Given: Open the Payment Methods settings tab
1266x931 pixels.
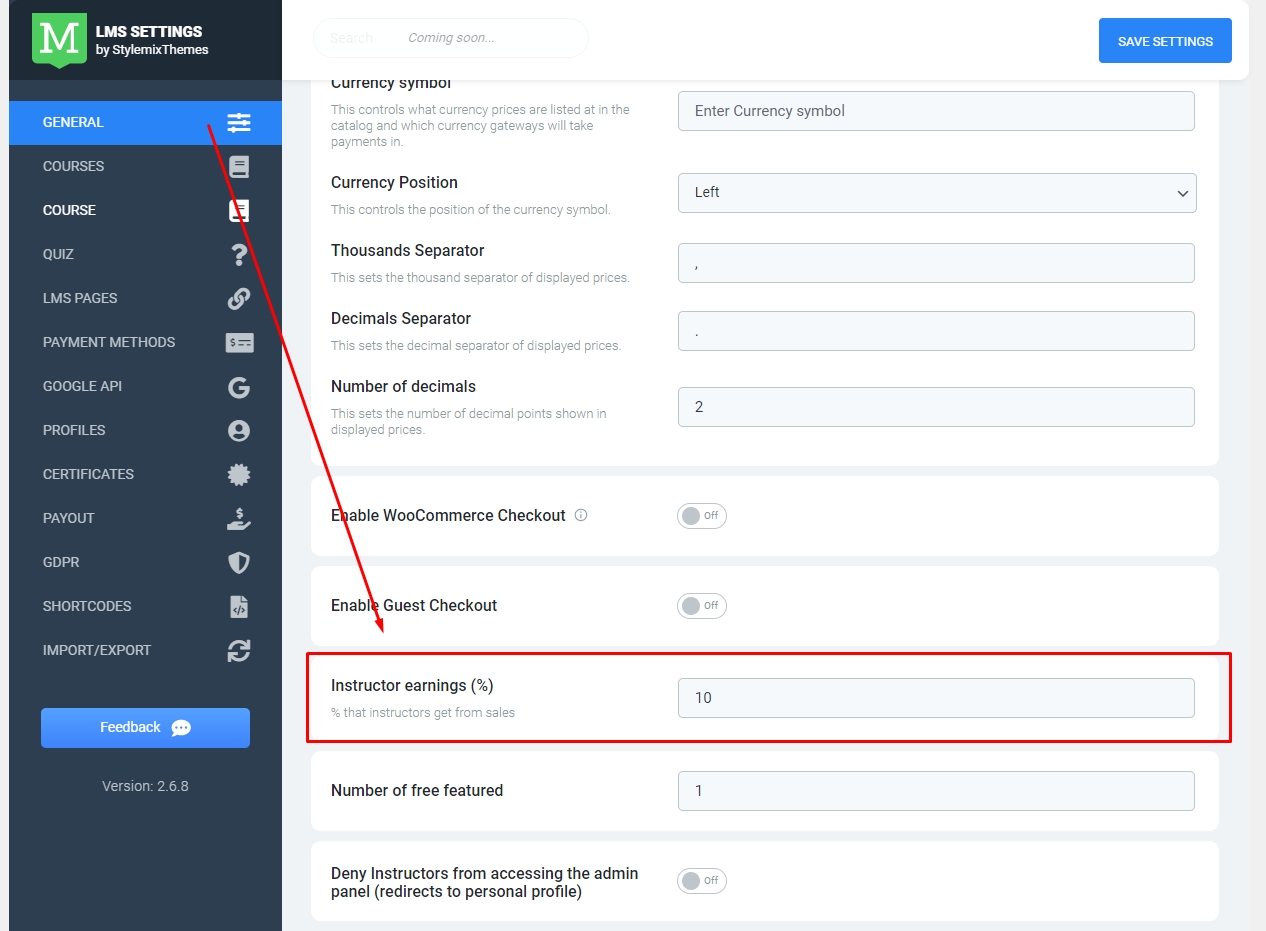Looking at the screenshot, I should [109, 342].
